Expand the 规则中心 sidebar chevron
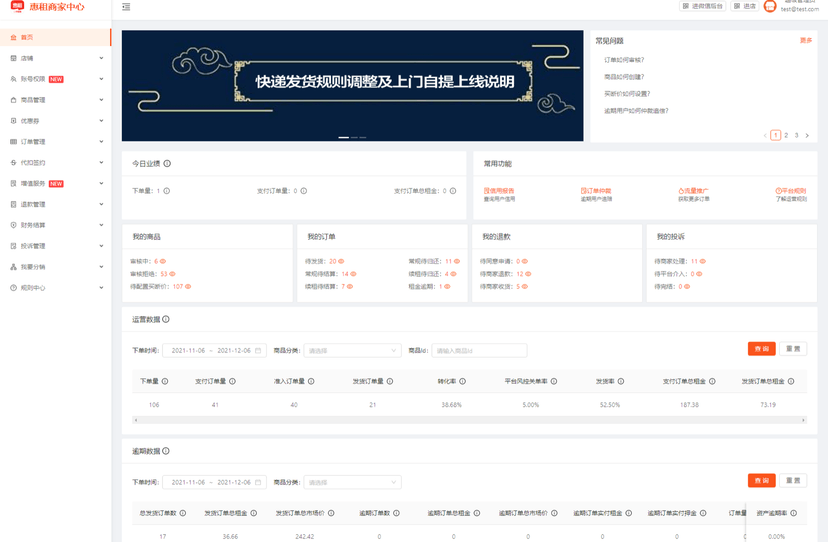The image size is (828, 542). 101,287
